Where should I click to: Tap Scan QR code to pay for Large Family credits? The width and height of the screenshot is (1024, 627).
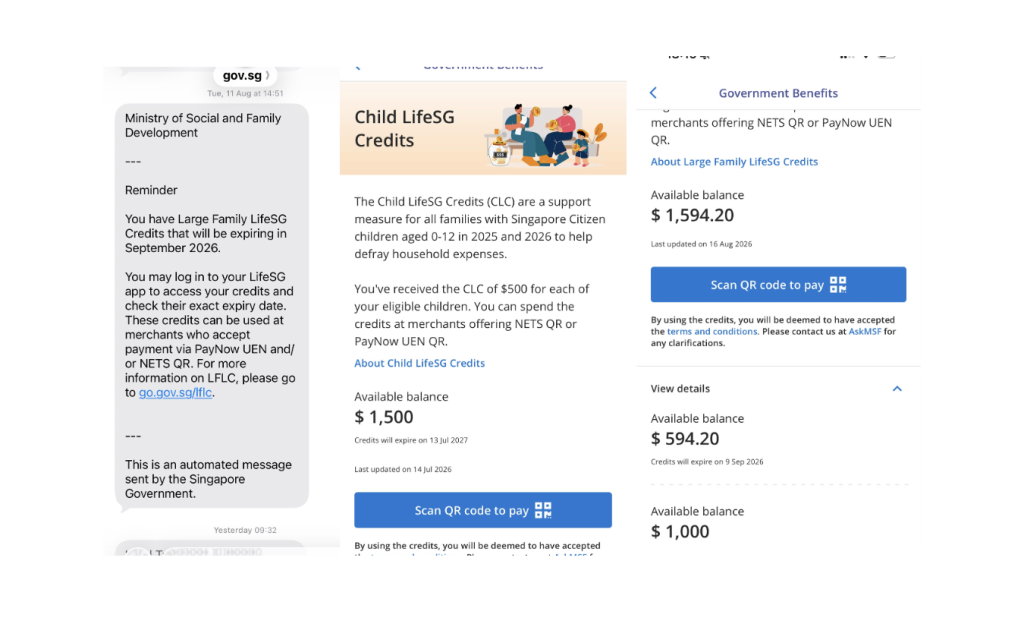tap(778, 284)
